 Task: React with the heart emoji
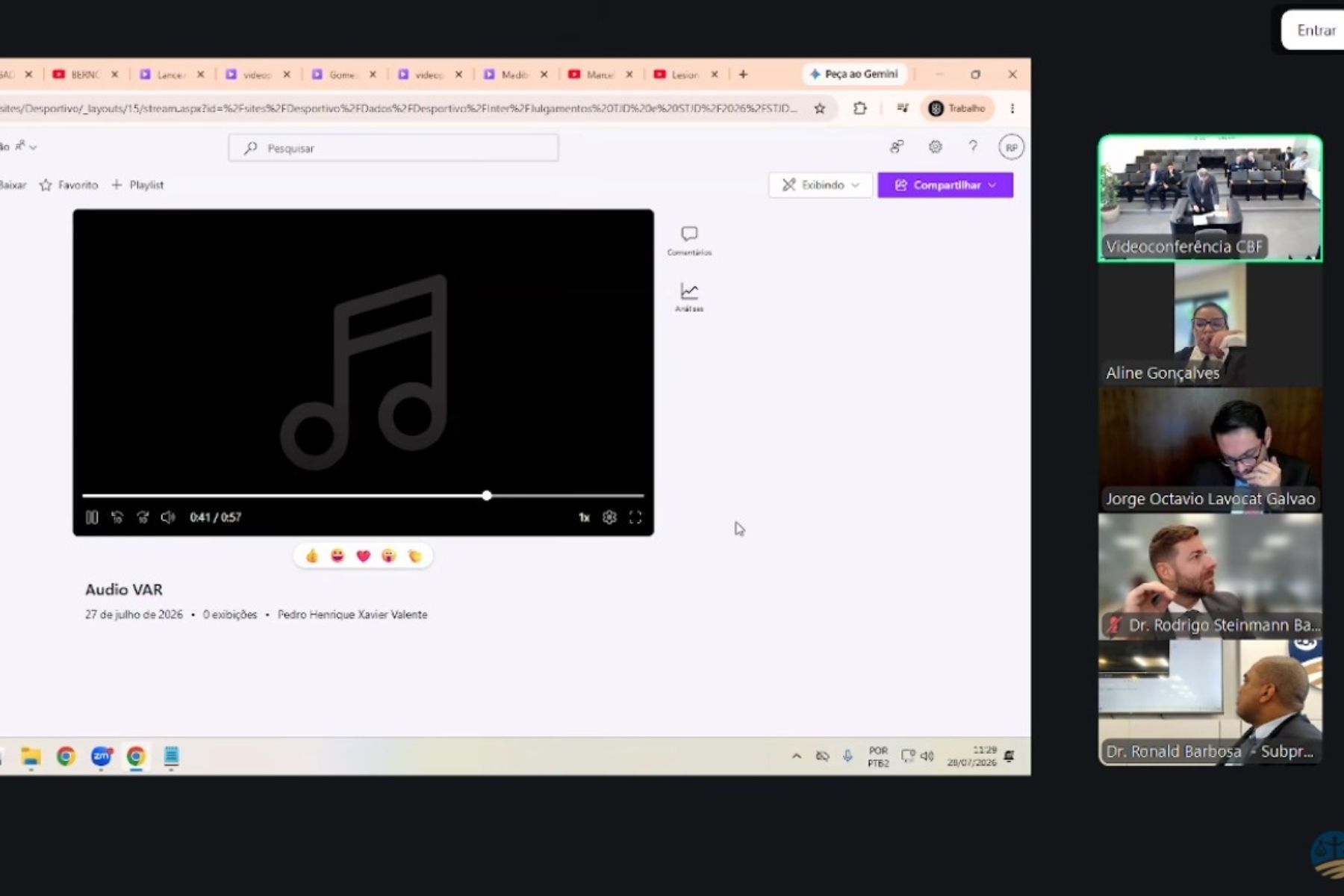click(363, 556)
